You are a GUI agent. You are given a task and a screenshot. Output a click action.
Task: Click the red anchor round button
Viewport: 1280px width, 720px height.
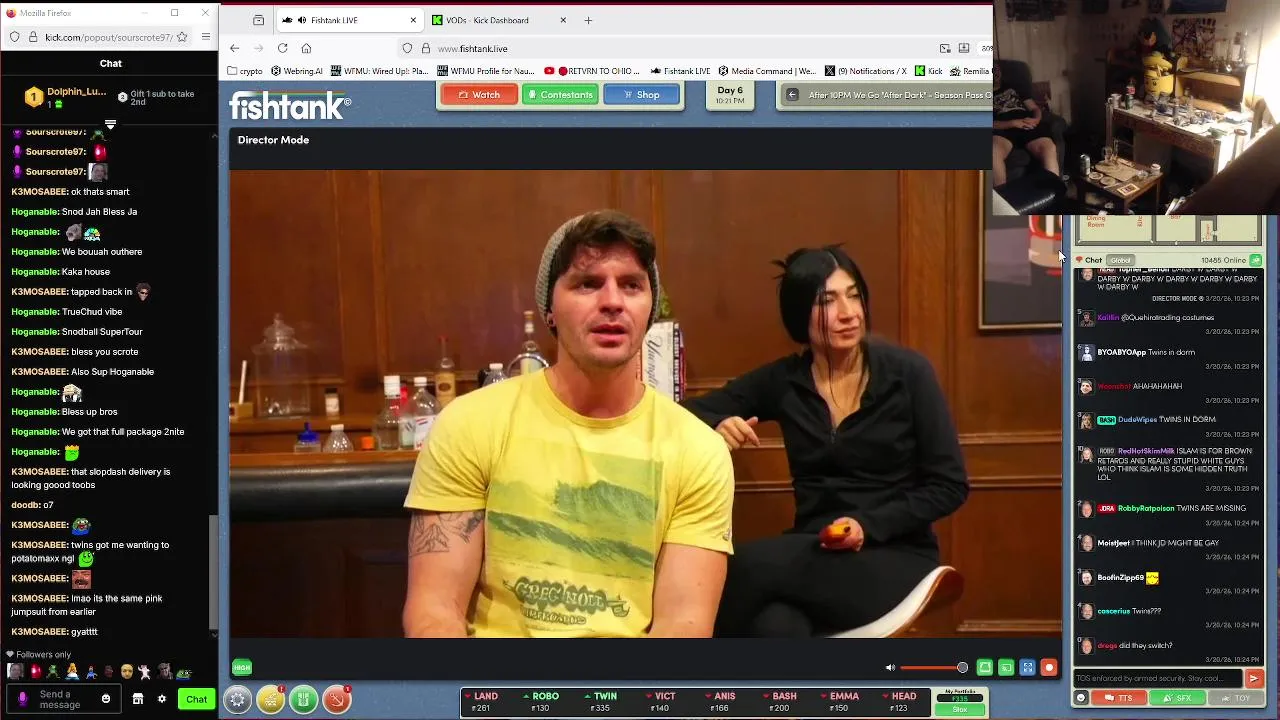point(337,700)
